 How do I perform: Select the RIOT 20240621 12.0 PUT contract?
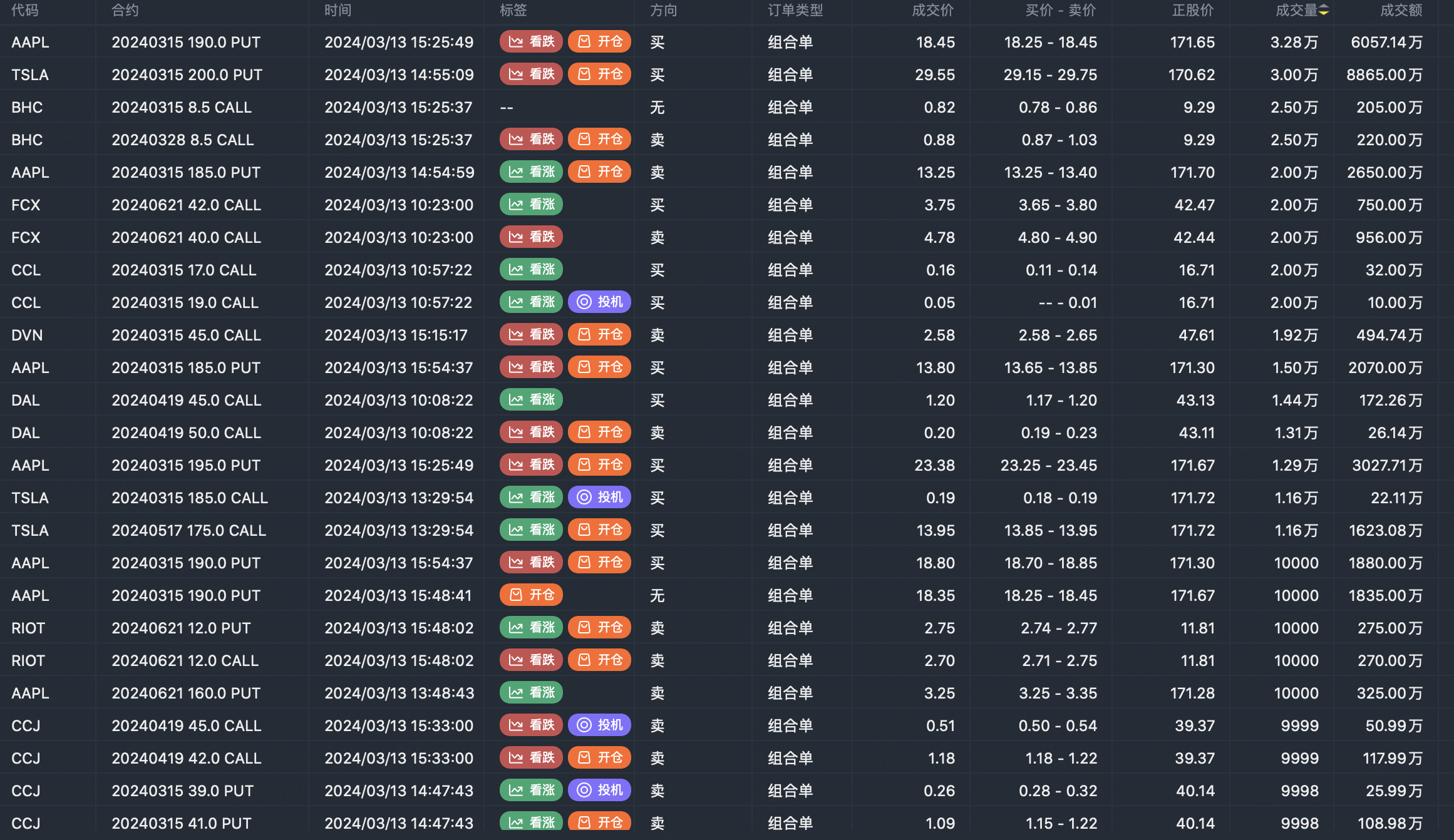(181, 628)
